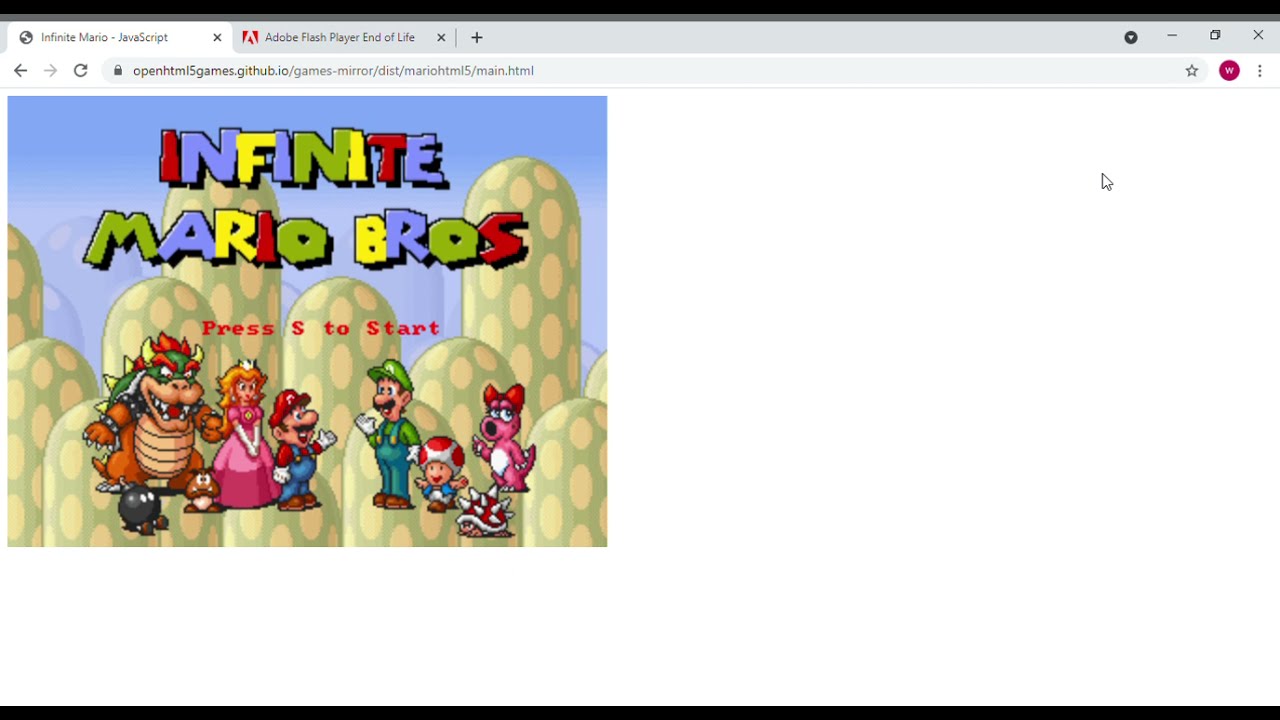Go back using the browser back arrow
The width and height of the screenshot is (1280, 720).
tap(20, 71)
